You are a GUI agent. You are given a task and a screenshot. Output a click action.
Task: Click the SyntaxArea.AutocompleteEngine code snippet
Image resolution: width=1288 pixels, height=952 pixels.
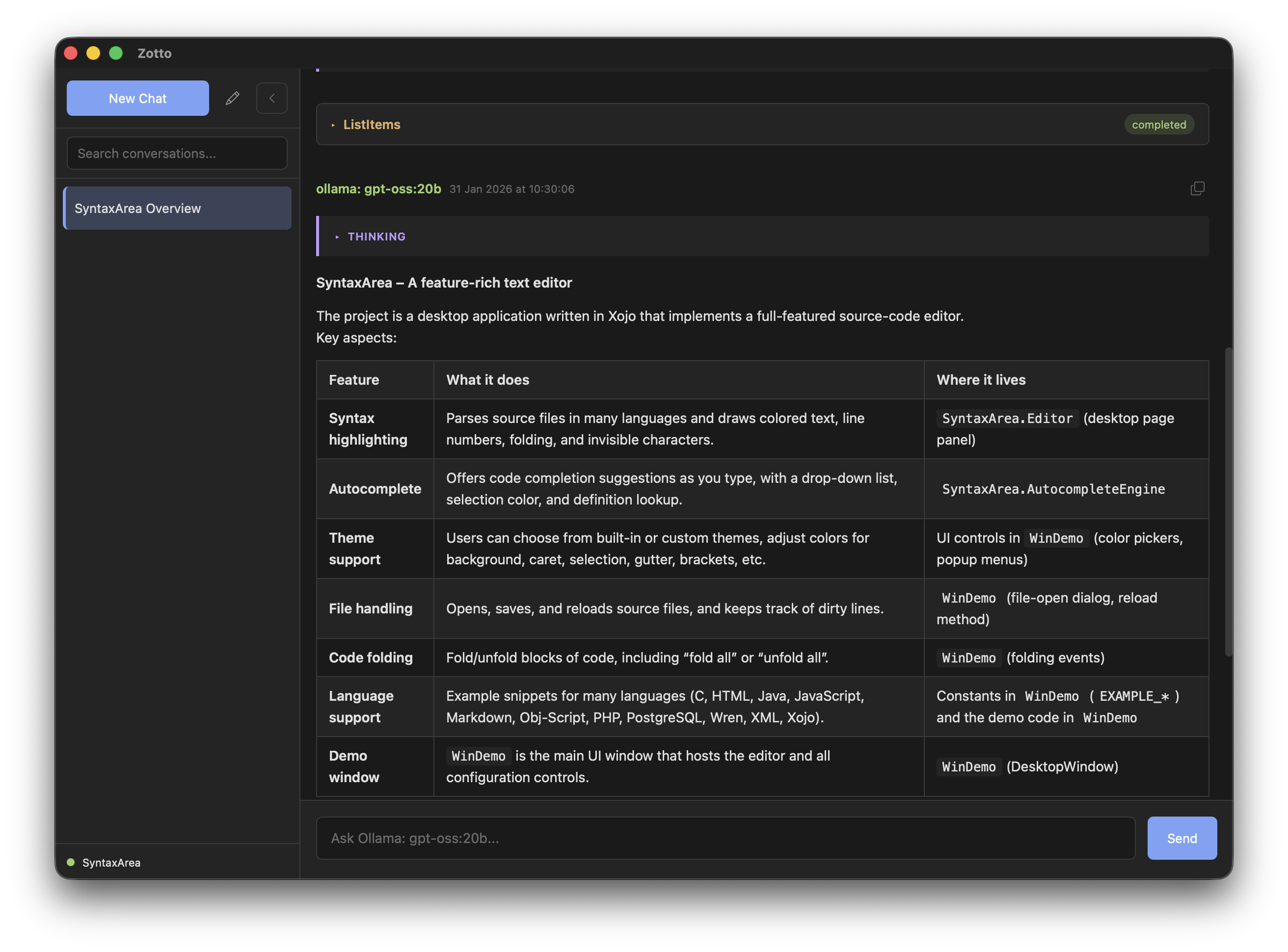[1053, 489]
